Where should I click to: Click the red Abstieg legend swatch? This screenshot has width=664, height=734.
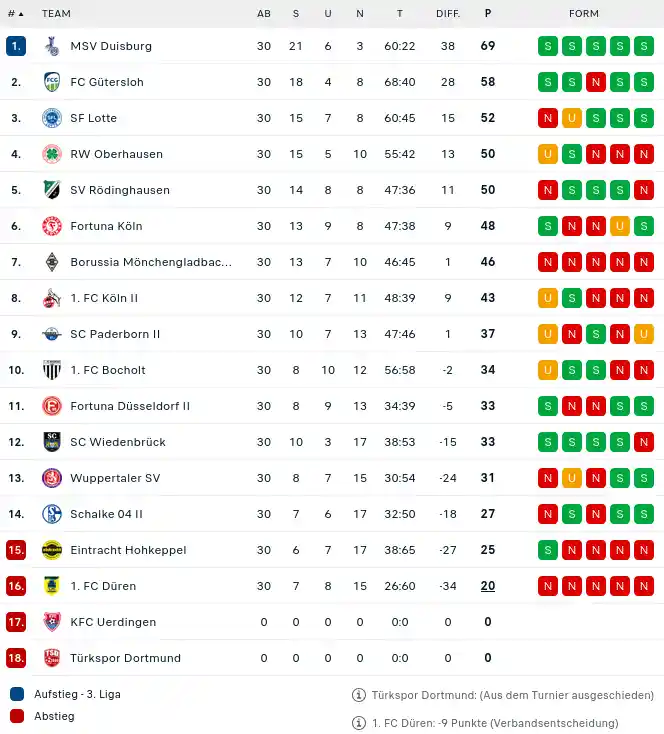click(x=17, y=716)
